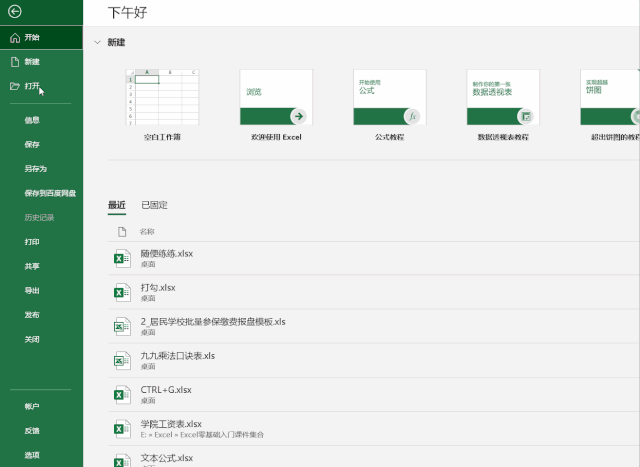Screen dimensions: 640x467
Task: Click the icon beside 学院工资表.xlsx
Action: pyautogui.click(x=122, y=429)
